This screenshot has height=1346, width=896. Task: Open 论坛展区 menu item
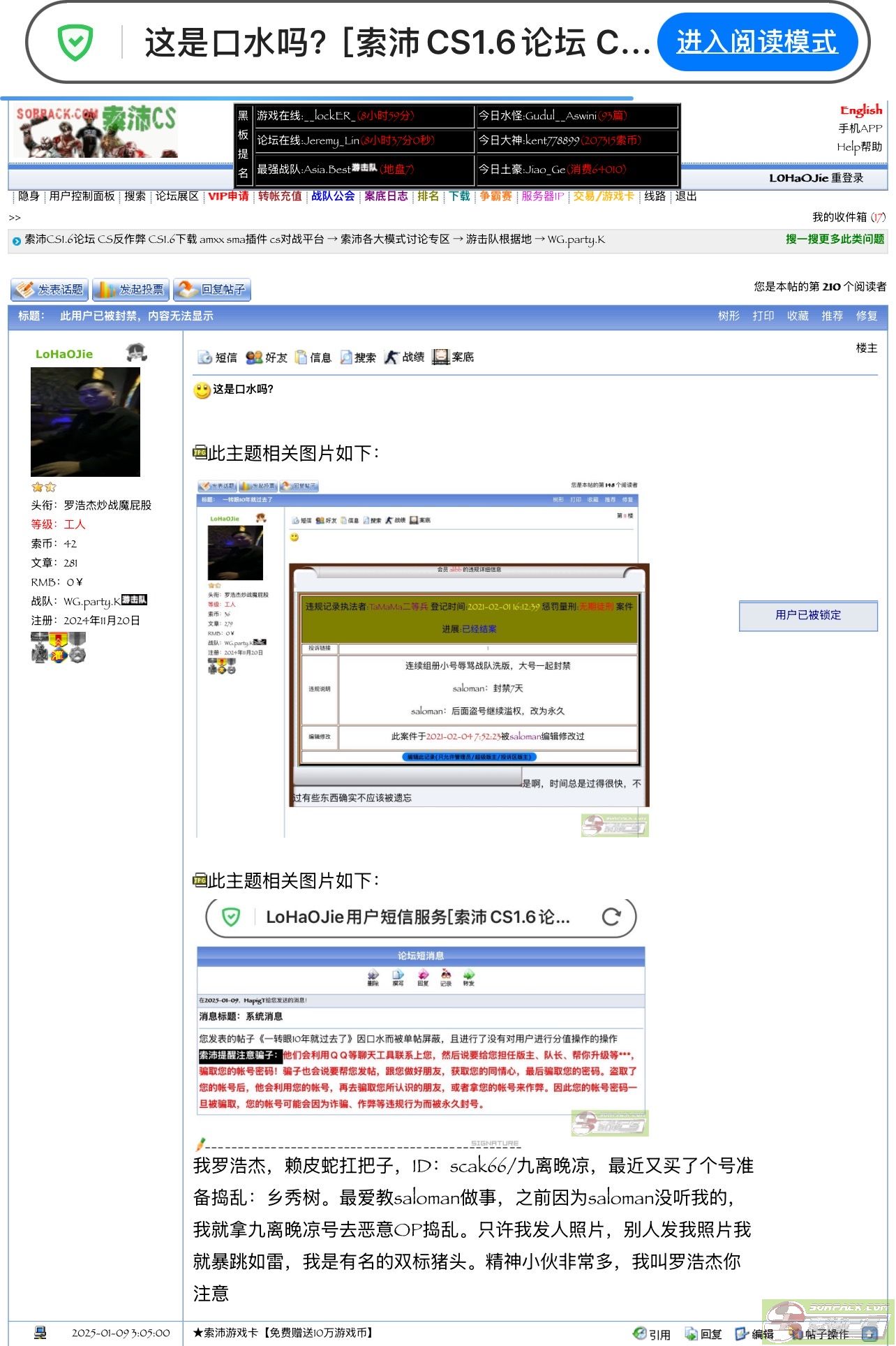click(x=177, y=196)
